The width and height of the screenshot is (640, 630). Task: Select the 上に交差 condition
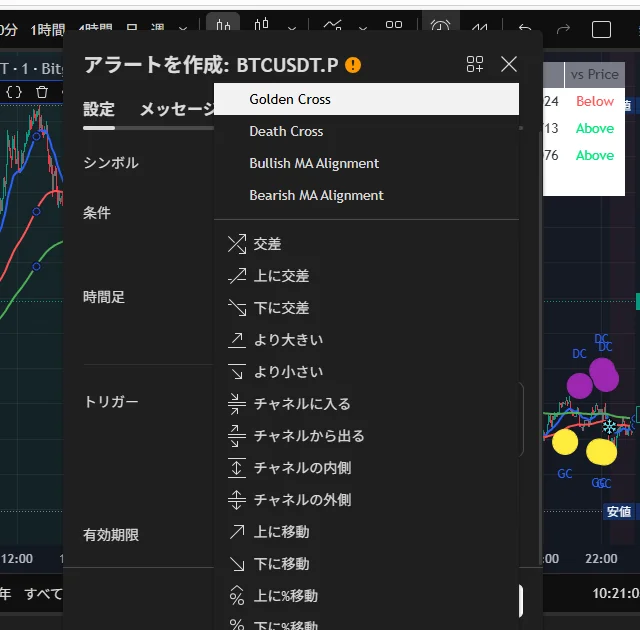(281, 276)
